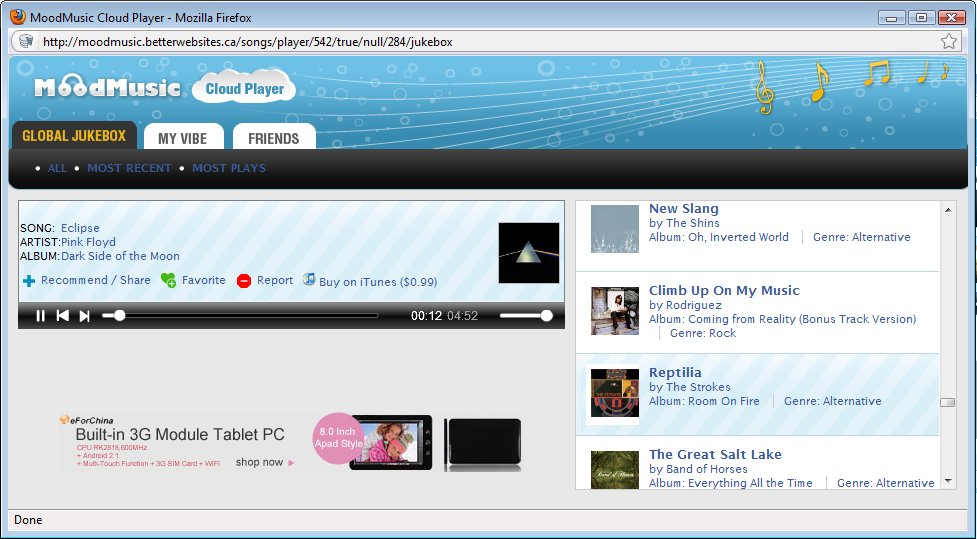Click total duration 04:52

pos(462,316)
